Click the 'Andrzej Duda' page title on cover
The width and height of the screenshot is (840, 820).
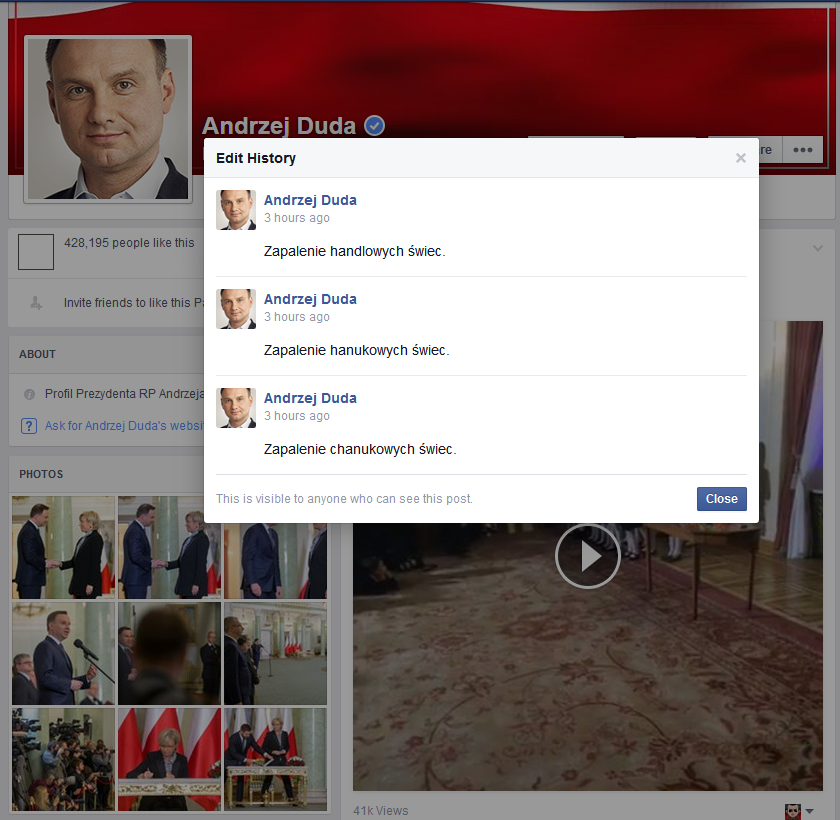[x=279, y=126]
